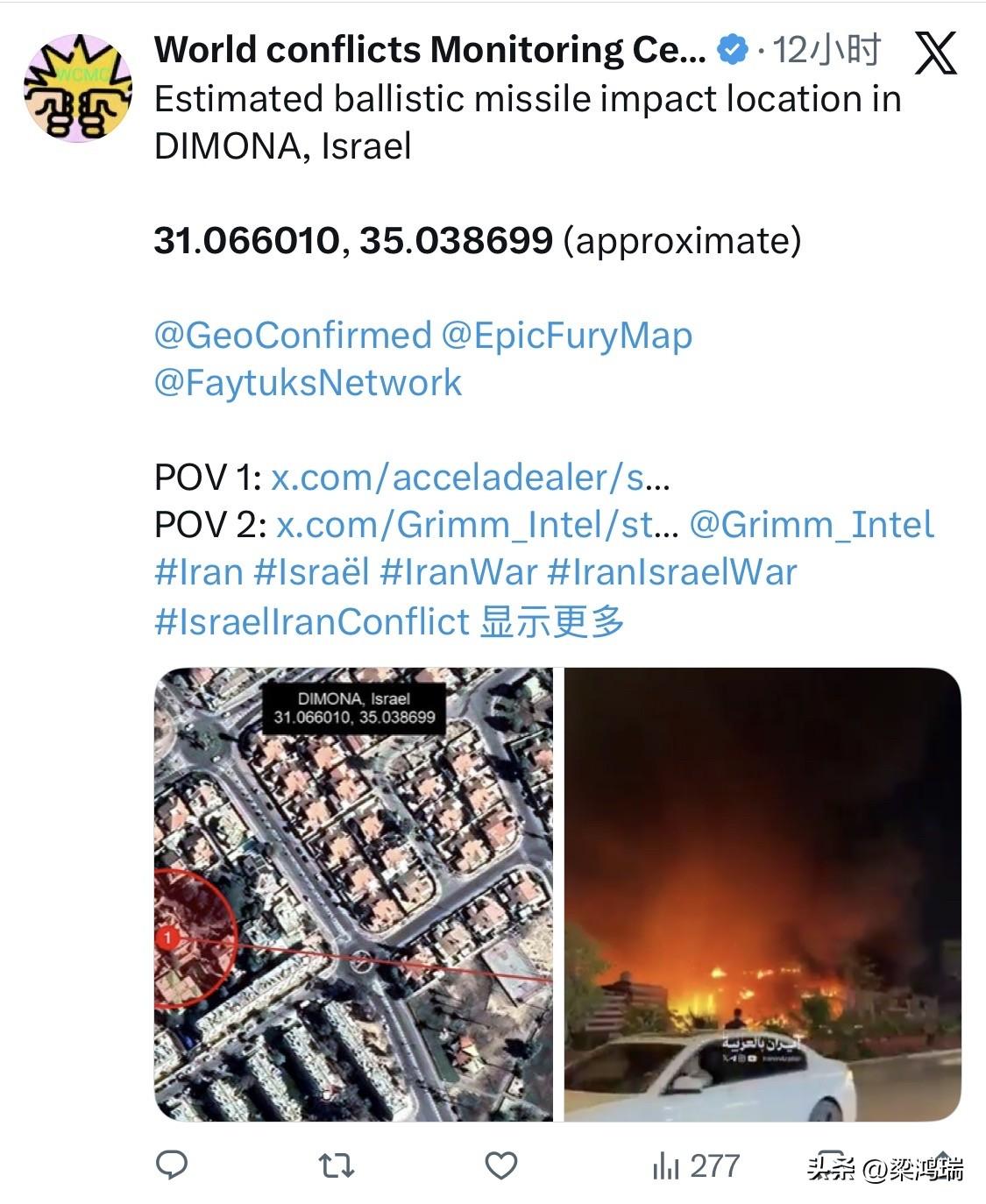Tap the X logo icon
The height and width of the screenshot is (1204, 986).
pos(935,53)
